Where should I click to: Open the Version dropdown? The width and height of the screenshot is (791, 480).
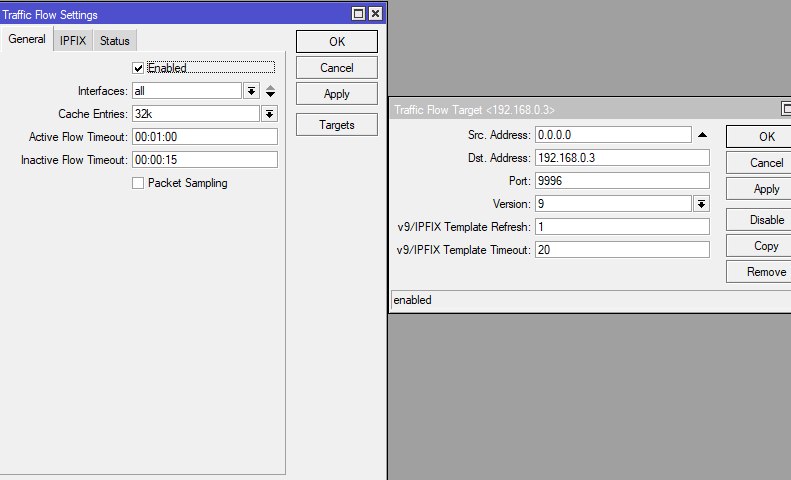click(701, 204)
